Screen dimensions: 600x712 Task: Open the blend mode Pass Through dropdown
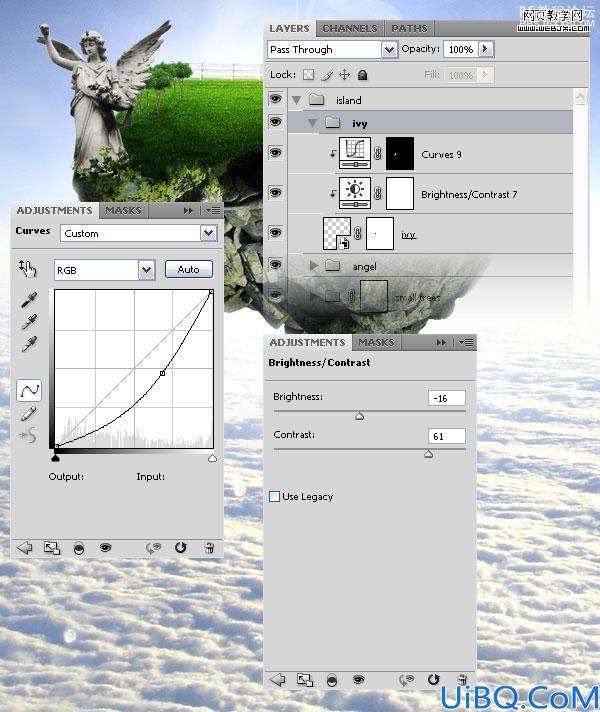pyautogui.click(x=389, y=49)
